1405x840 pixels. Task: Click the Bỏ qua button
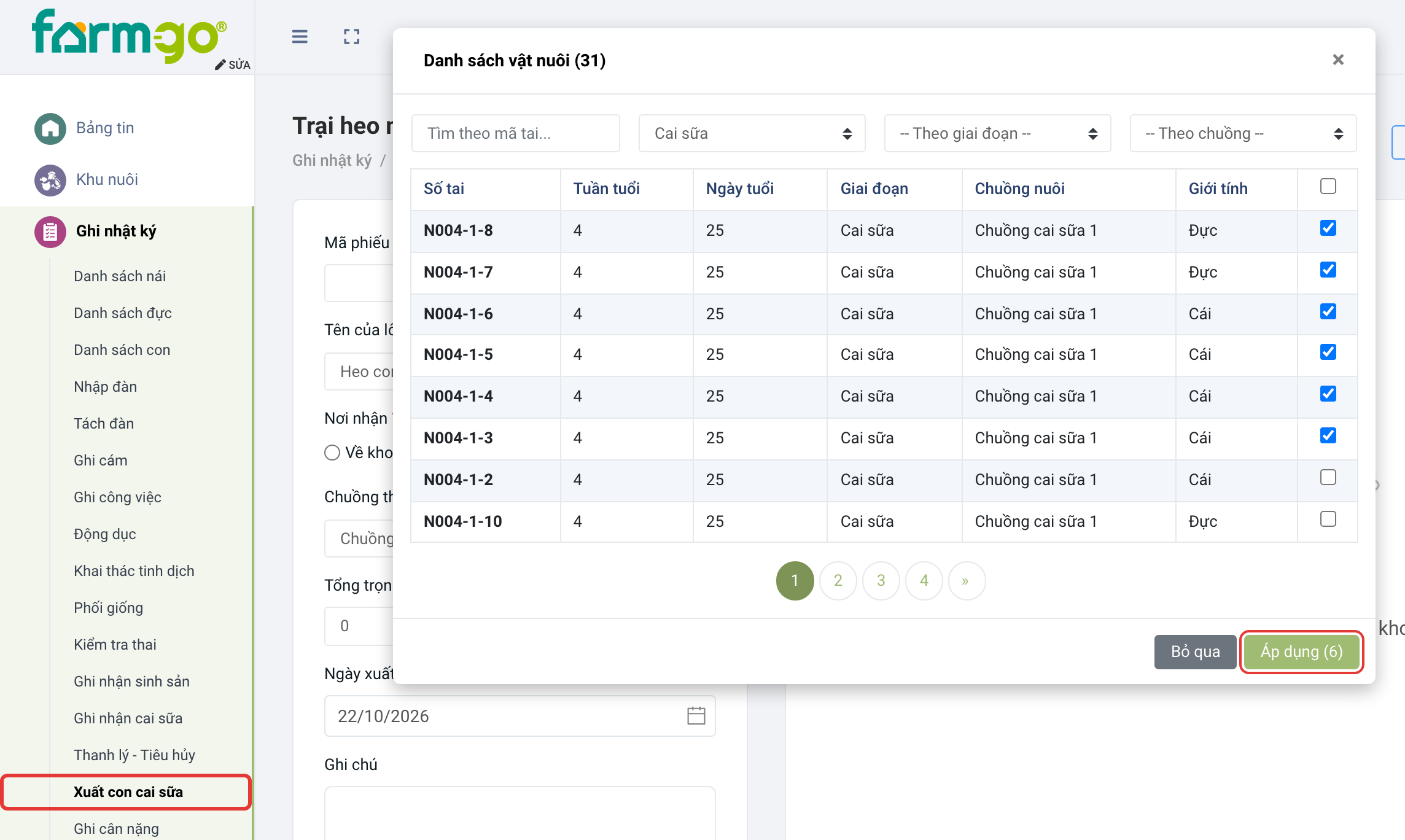point(1195,651)
